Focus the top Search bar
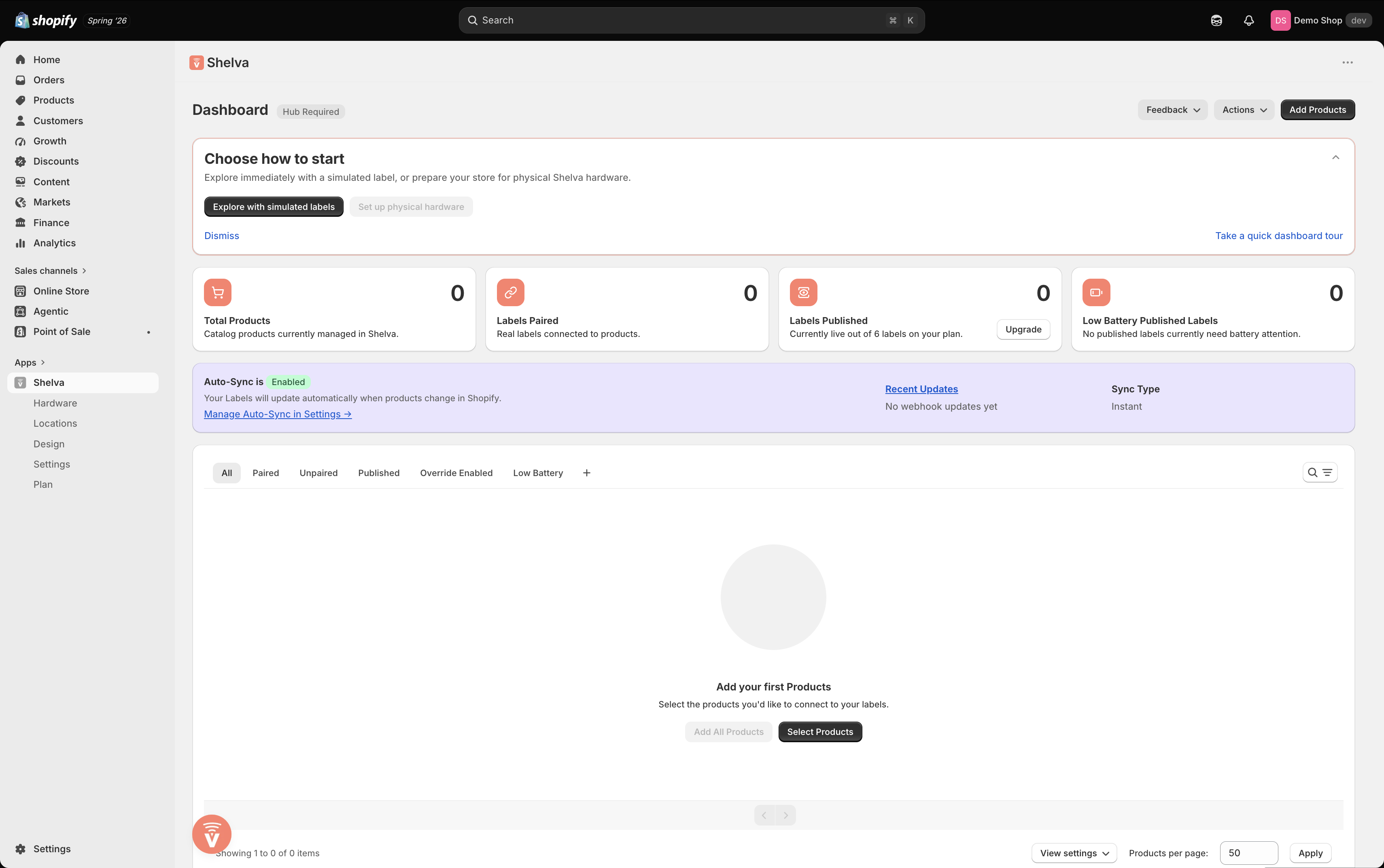 coord(692,21)
